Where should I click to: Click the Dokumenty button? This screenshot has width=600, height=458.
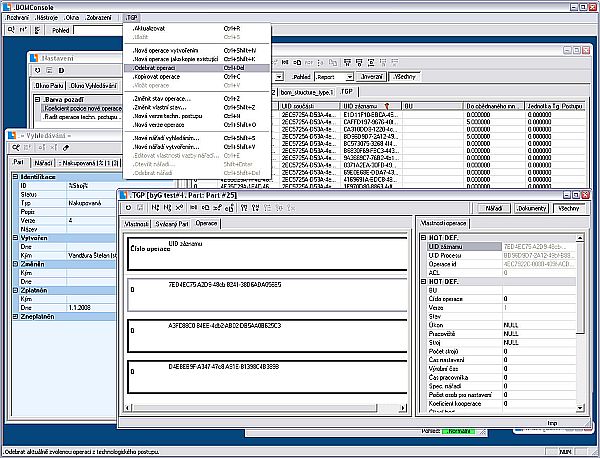(x=532, y=207)
